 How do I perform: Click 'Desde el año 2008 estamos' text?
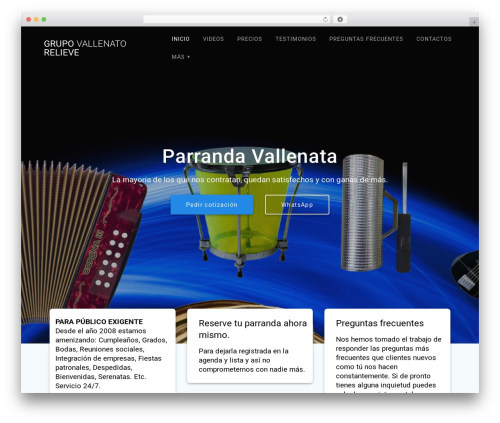point(101,331)
